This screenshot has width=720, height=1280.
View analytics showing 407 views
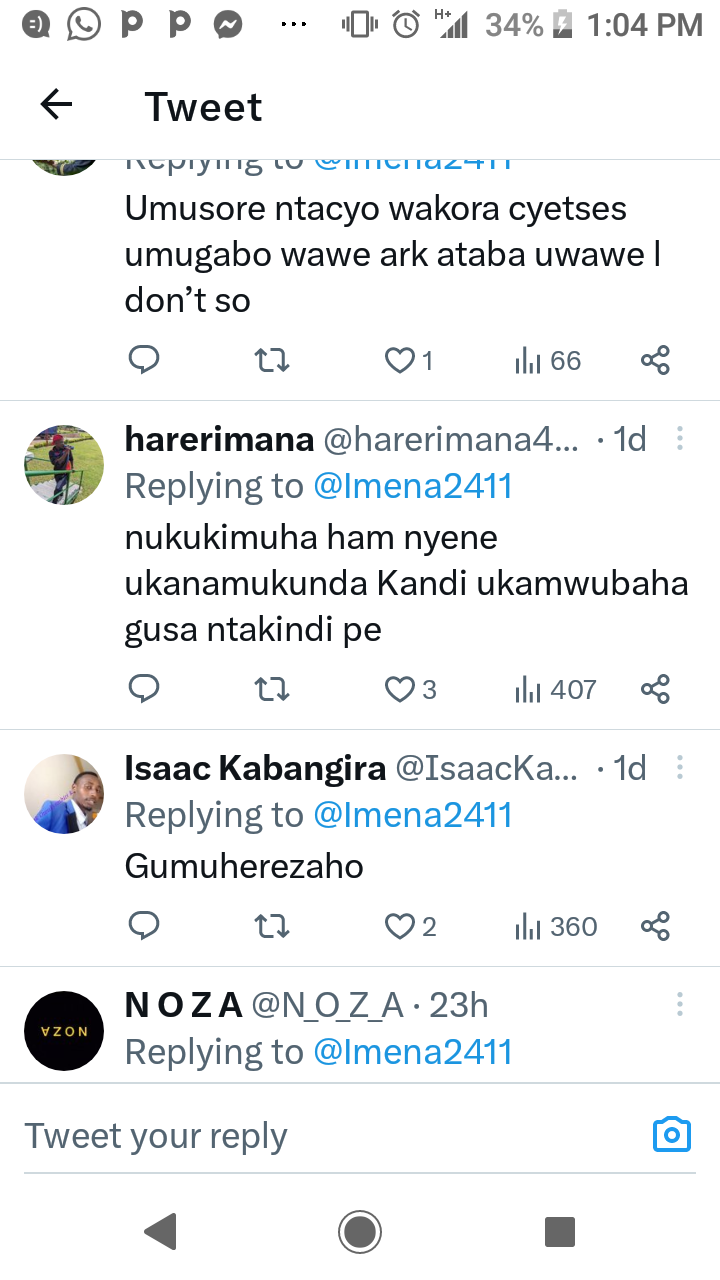click(556, 689)
